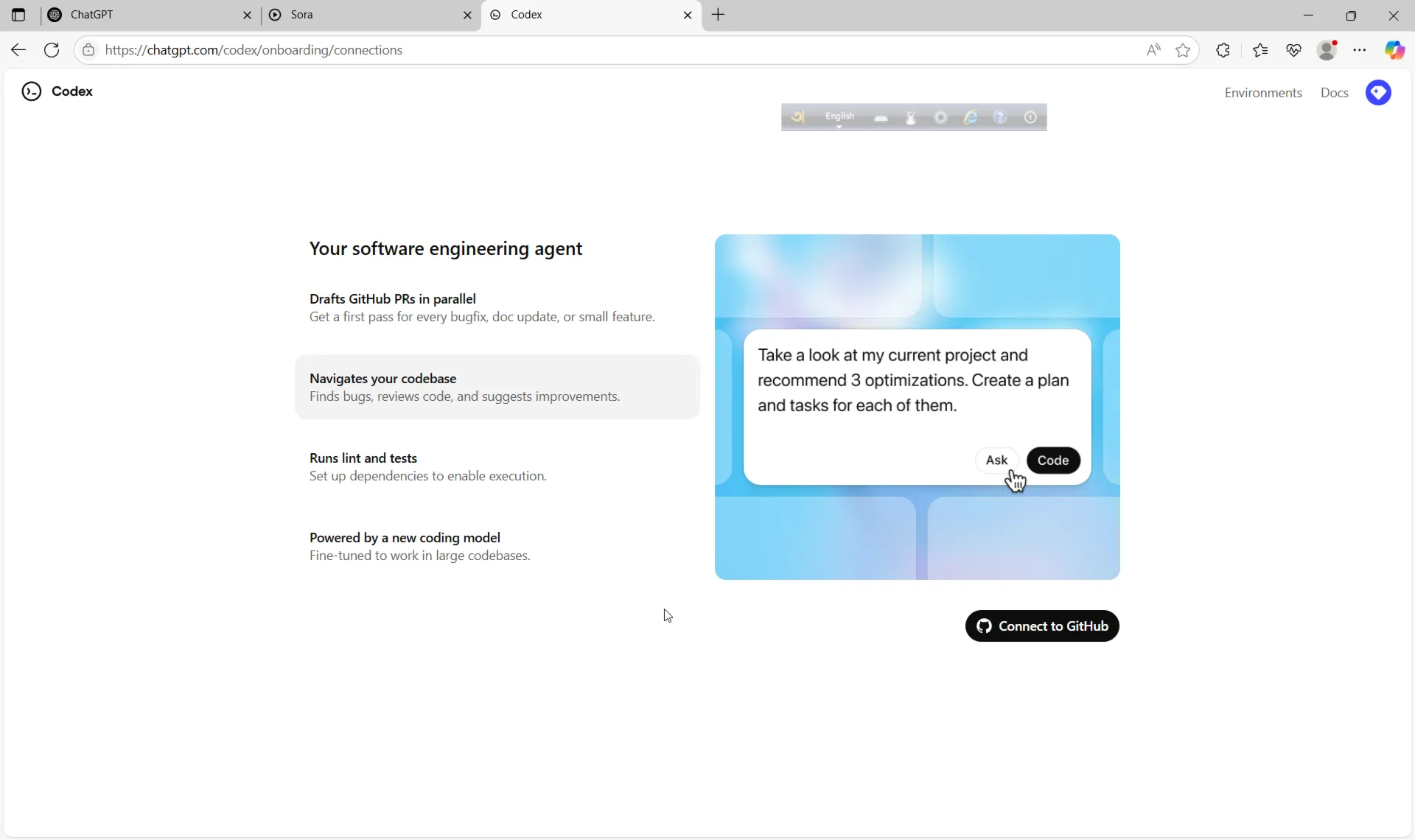
Task: Open the browser Settings and more menu
Action: [1360, 50]
